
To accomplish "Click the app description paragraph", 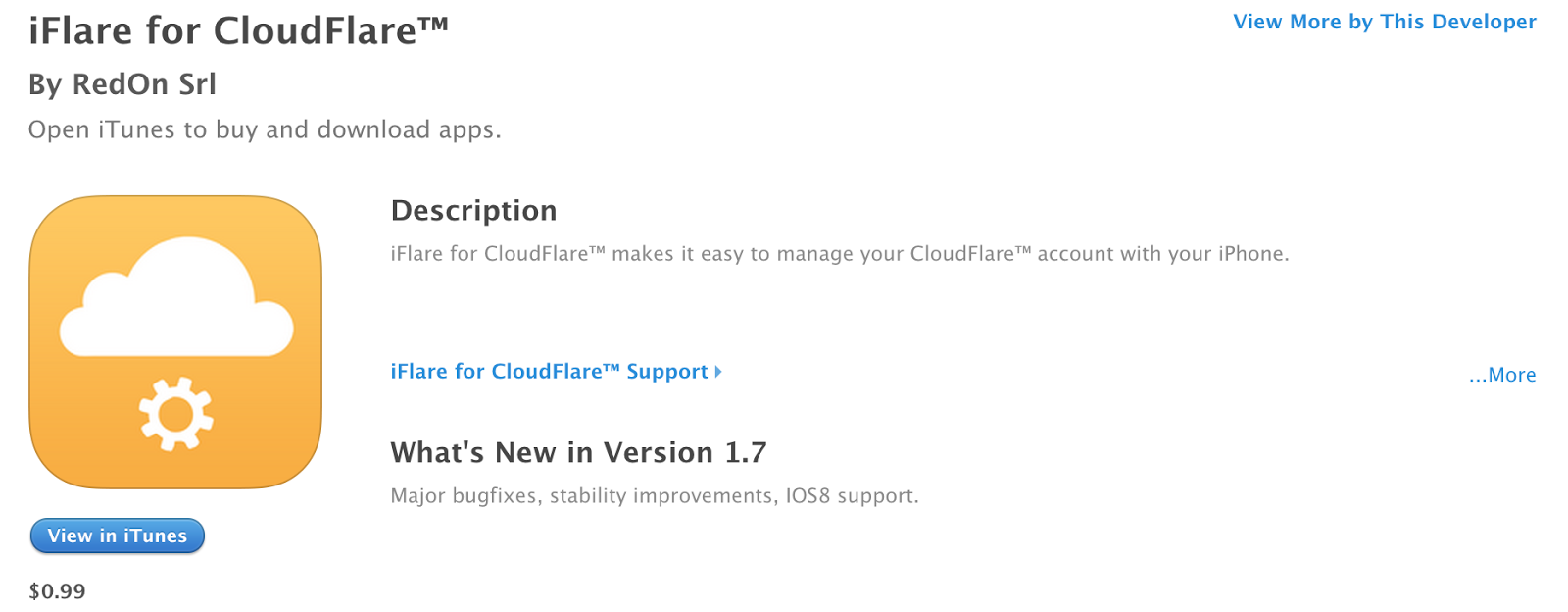I will (x=839, y=254).
